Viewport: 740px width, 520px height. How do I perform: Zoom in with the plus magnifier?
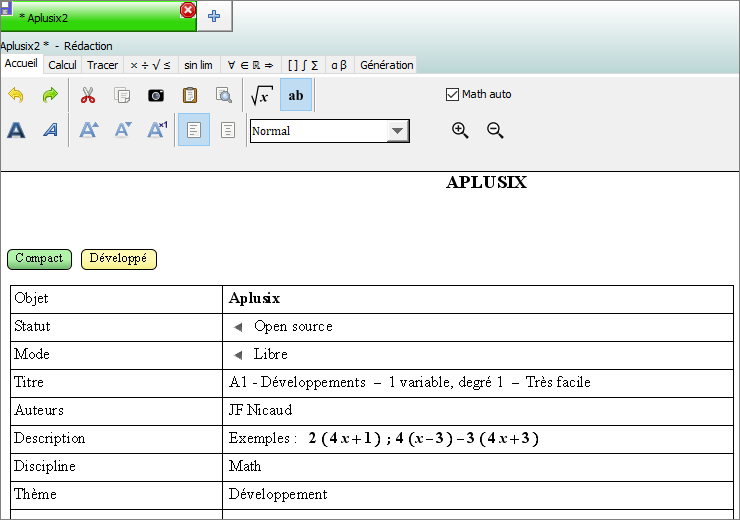(460, 130)
